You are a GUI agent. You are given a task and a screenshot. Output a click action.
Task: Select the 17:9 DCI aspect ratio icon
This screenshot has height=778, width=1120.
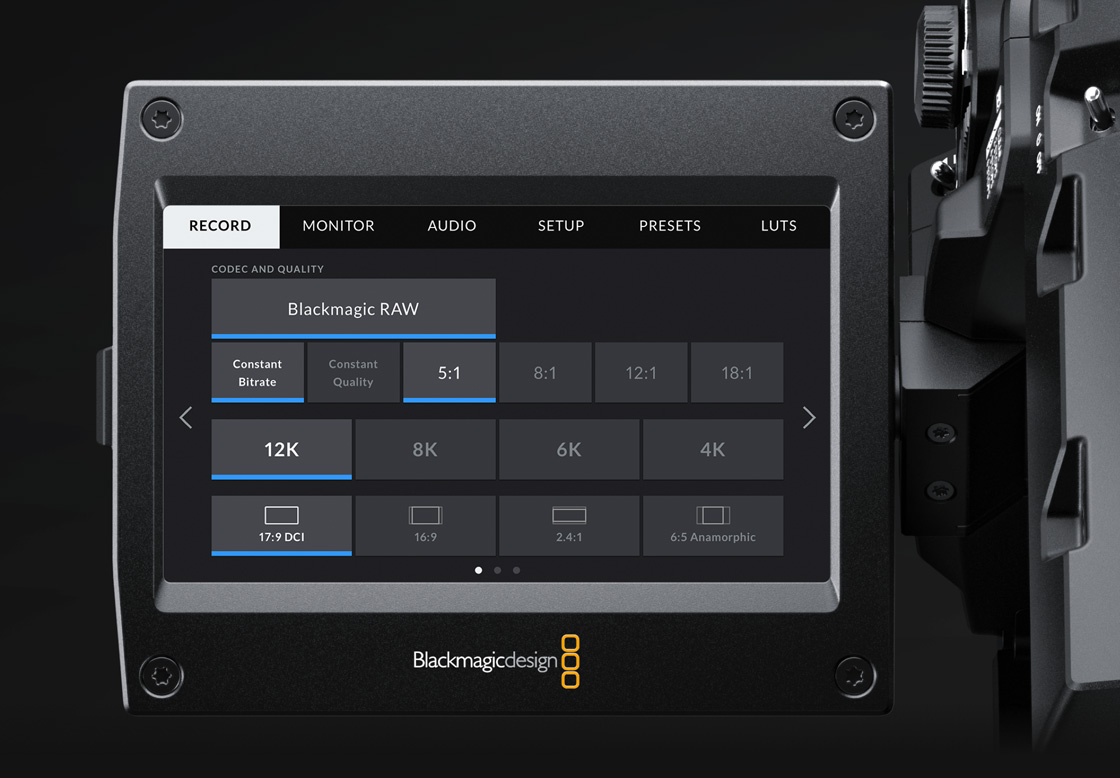coord(281,525)
